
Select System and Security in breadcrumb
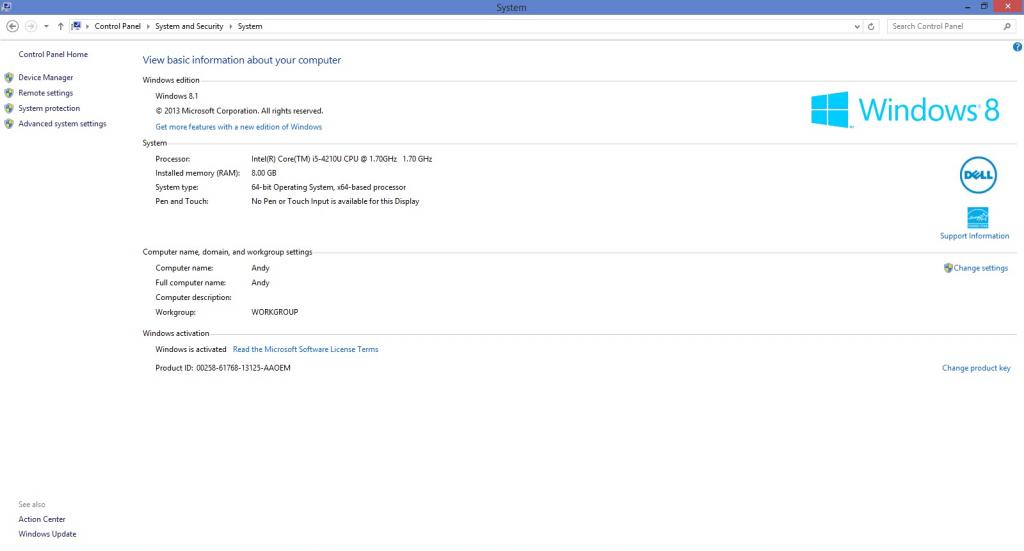click(189, 26)
